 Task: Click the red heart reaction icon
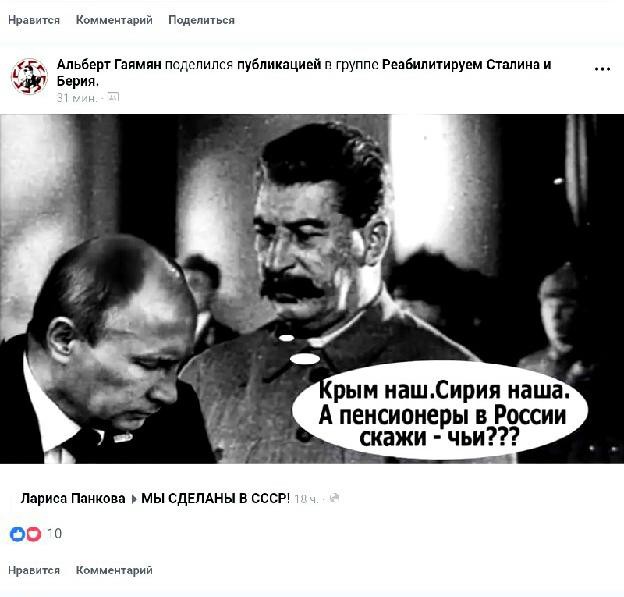(x=34, y=534)
